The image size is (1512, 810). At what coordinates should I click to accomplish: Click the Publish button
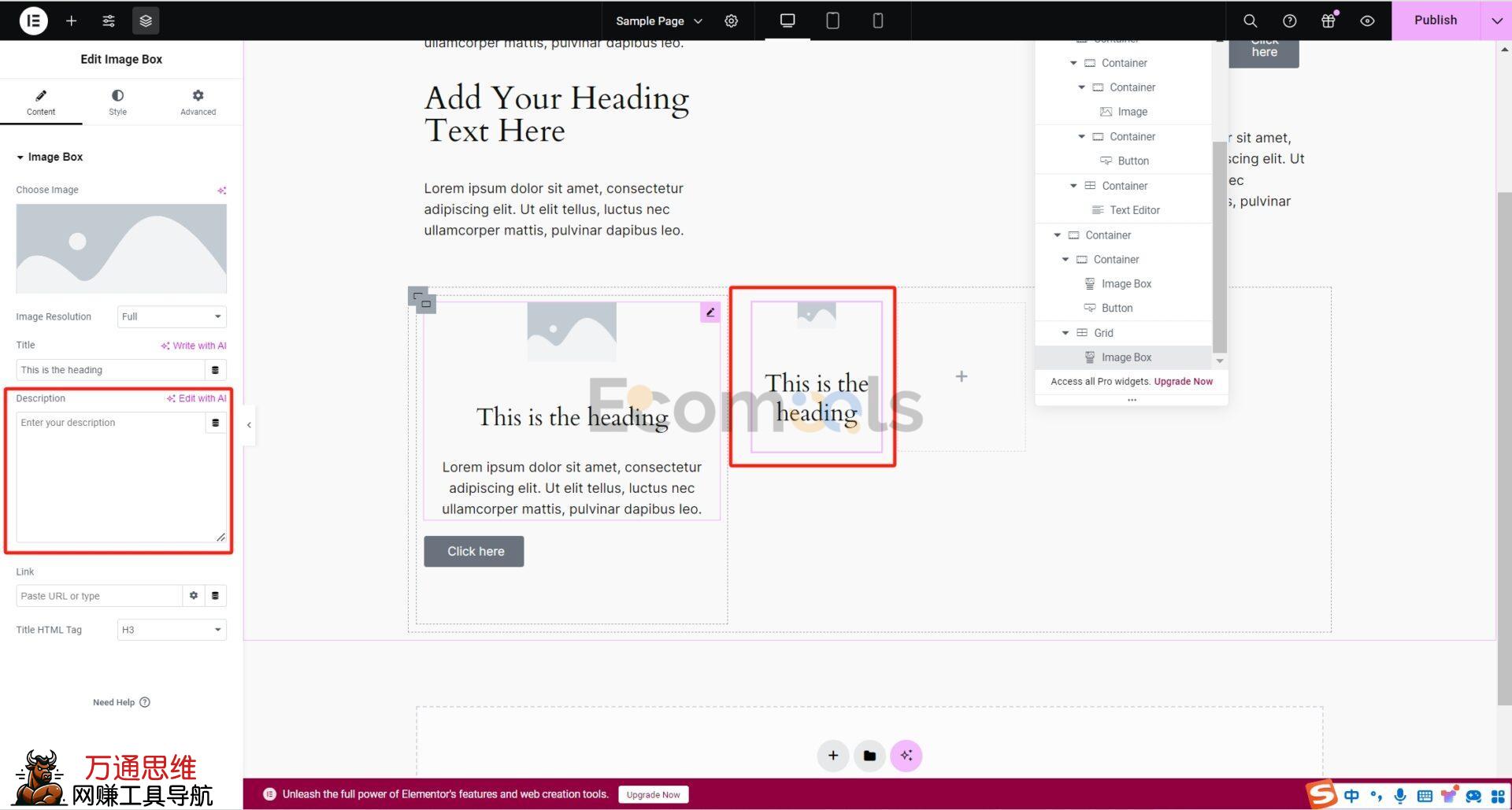(x=1435, y=20)
